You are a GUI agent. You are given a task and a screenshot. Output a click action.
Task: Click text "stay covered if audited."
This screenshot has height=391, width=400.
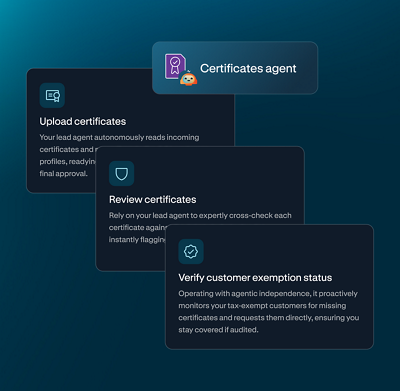click(x=218, y=330)
